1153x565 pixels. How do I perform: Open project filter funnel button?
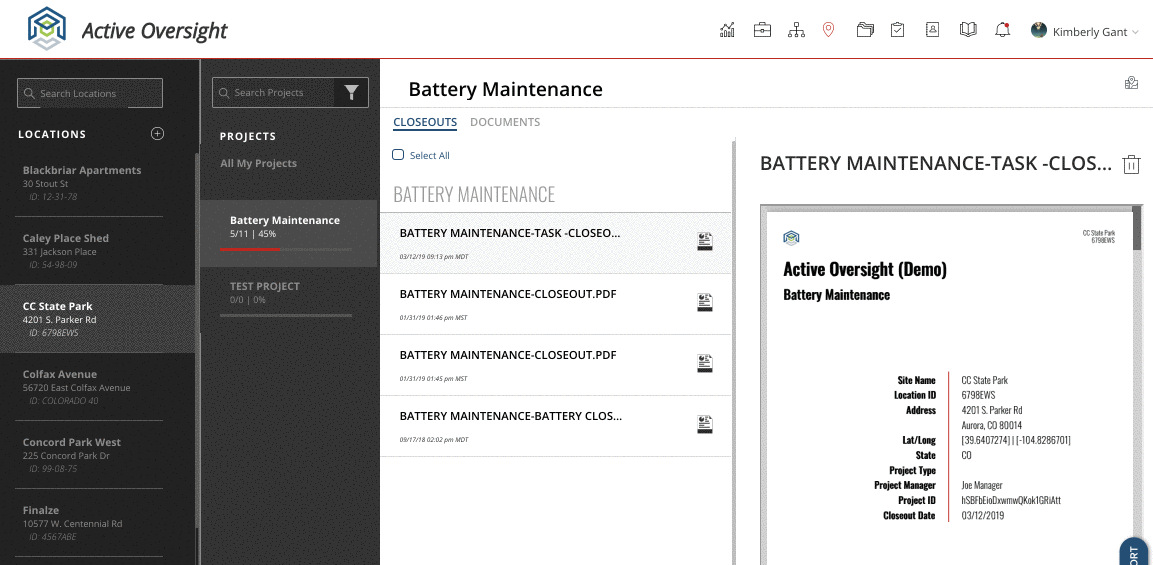coord(351,93)
